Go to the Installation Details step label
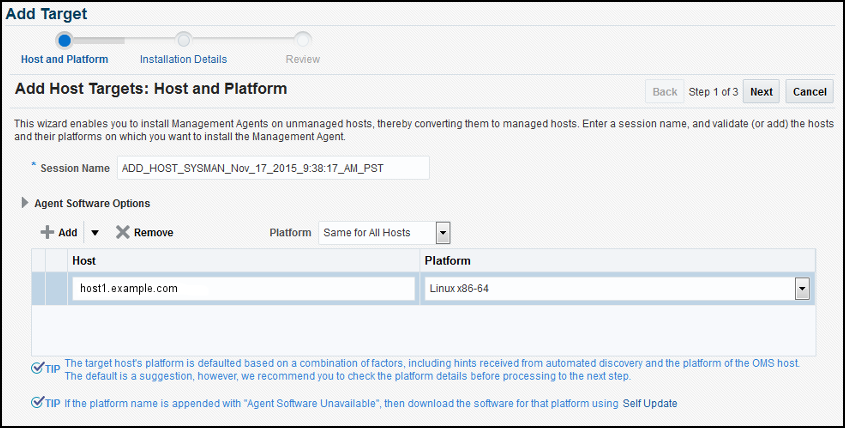845x428 pixels. [x=183, y=59]
